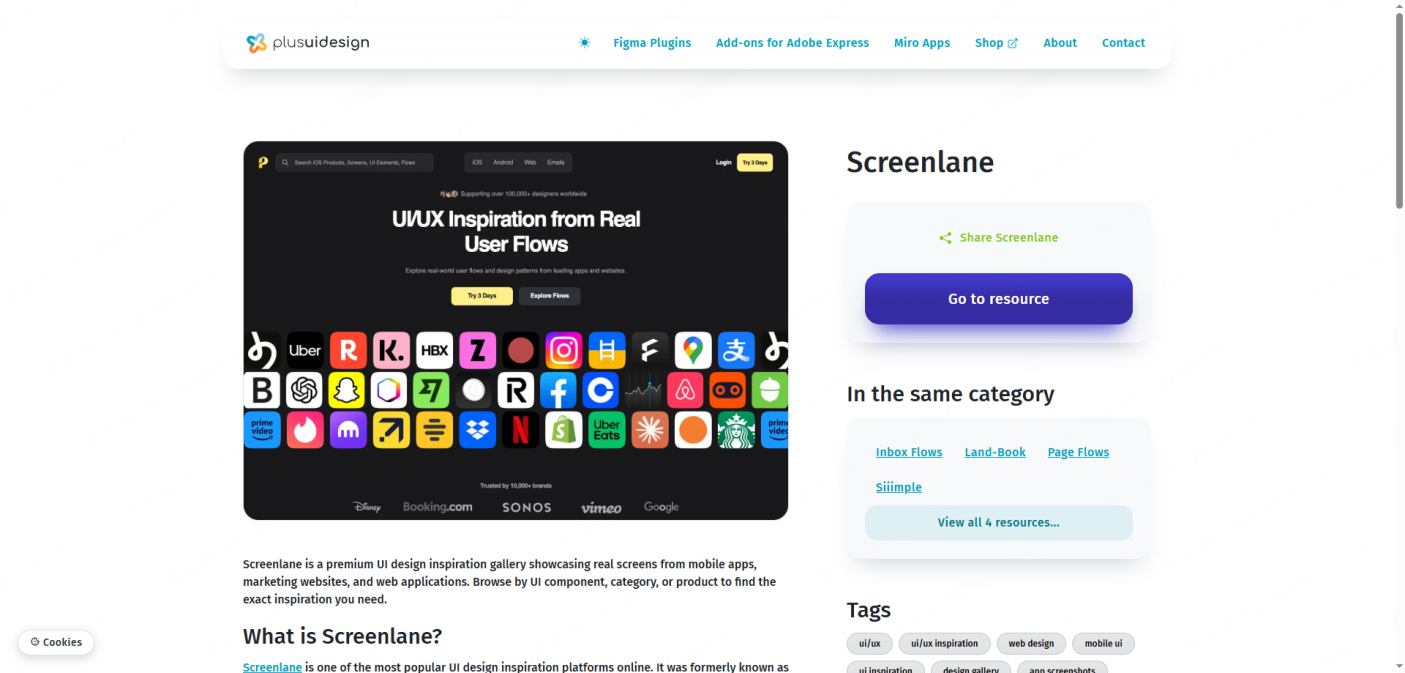Click the Login text in the preview
Screen dimensions: 1405x673
[724, 162]
